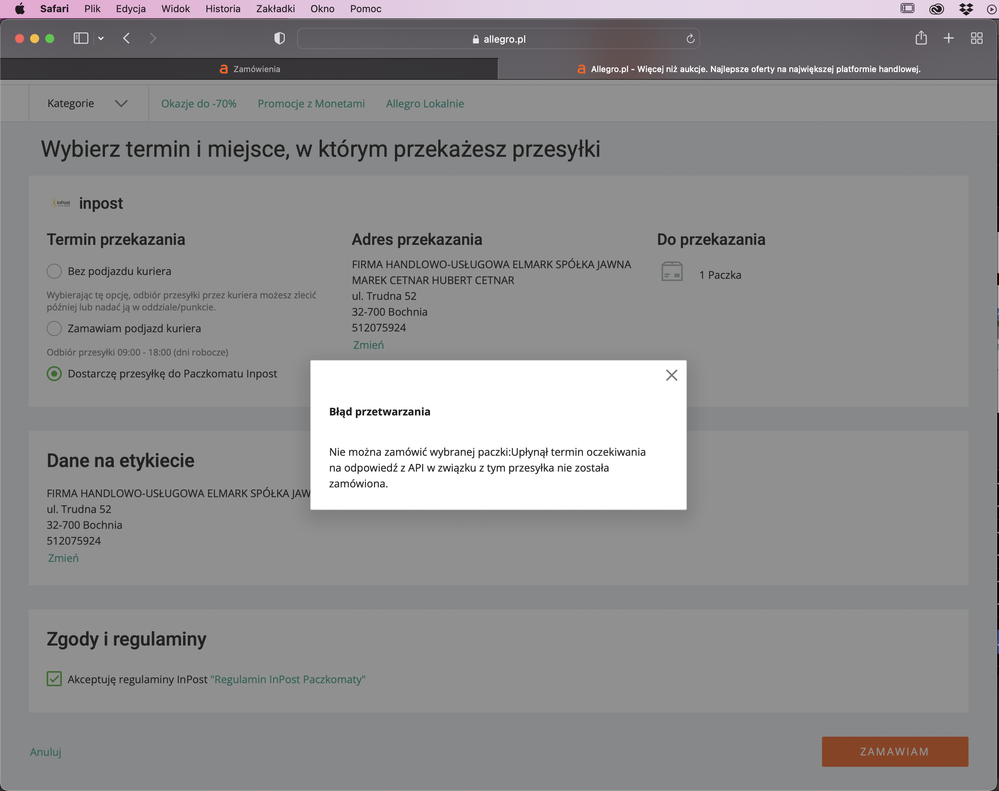Open the Historia menu

coord(223,9)
